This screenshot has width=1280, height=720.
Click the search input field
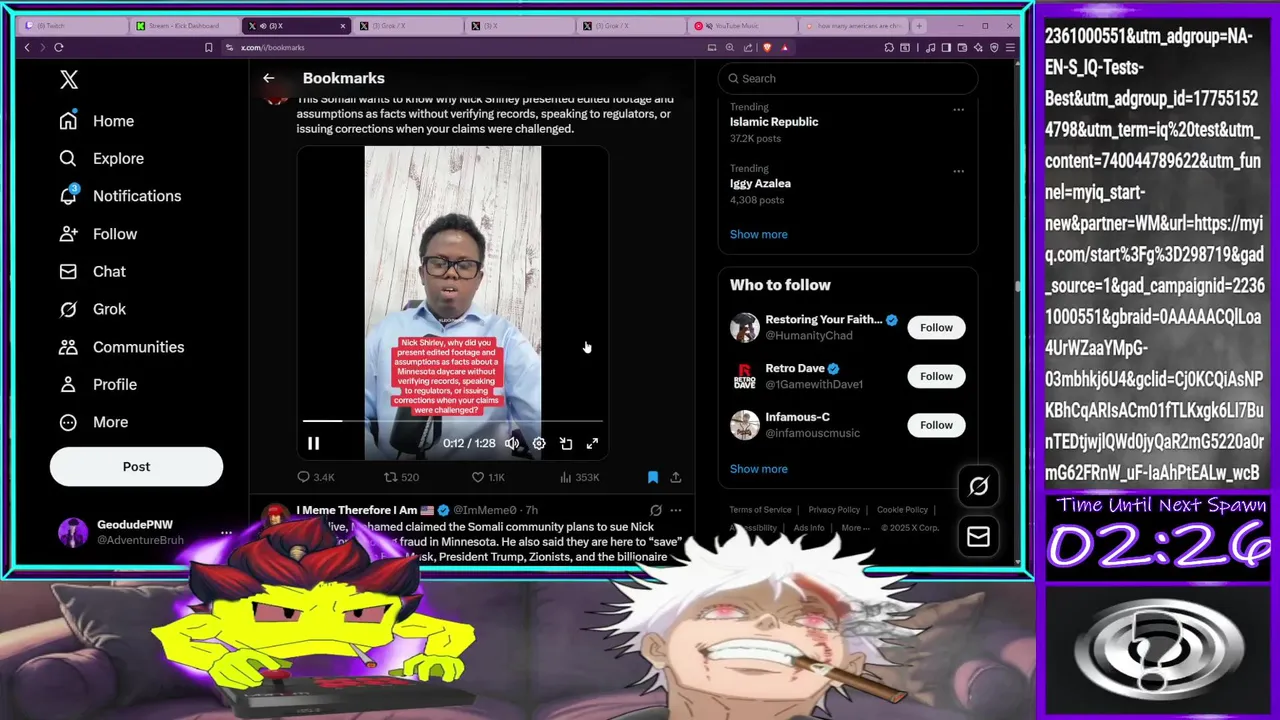pyautogui.click(x=847, y=78)
